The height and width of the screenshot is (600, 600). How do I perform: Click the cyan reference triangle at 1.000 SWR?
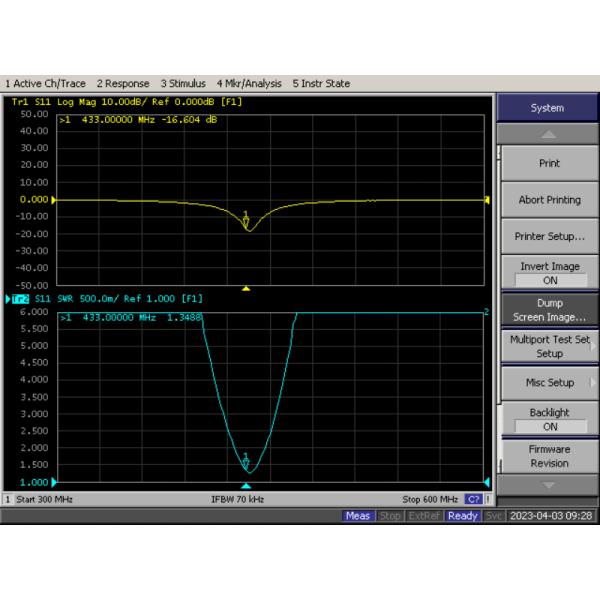(x=54, y=482)
